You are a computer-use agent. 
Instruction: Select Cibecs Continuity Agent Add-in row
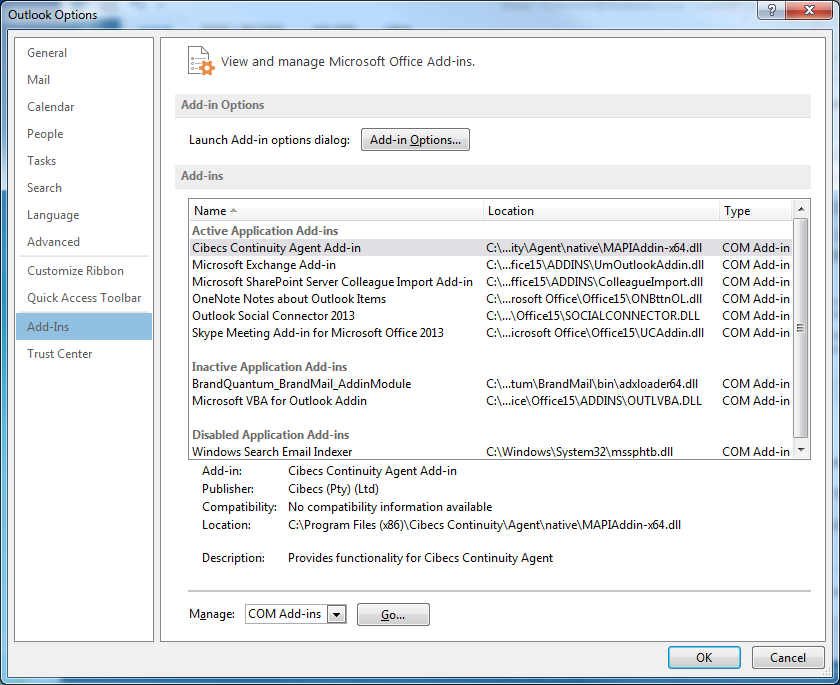[491, 248]
